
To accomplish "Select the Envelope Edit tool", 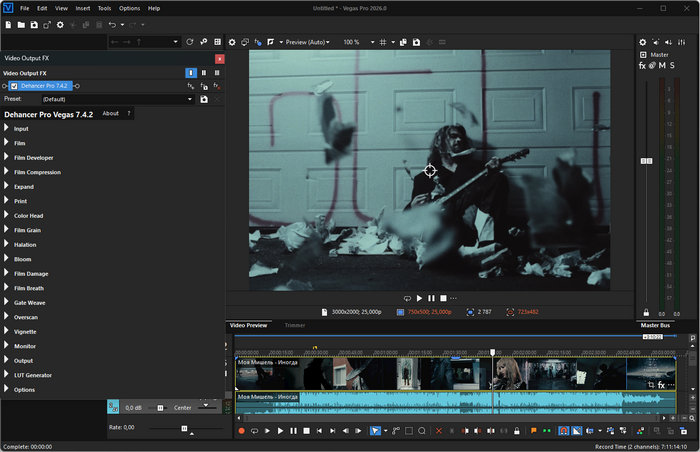I will (396, 431).
